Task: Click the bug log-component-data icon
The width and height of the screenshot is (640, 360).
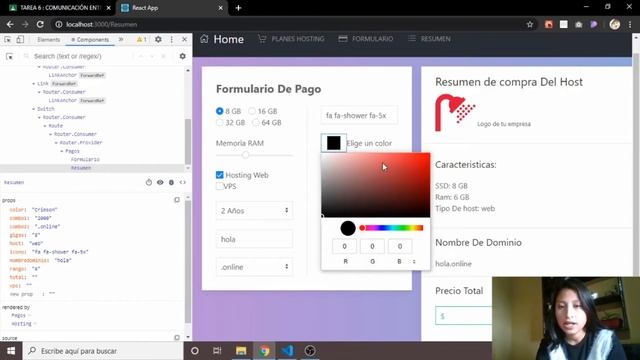Action: coord(171,182)
